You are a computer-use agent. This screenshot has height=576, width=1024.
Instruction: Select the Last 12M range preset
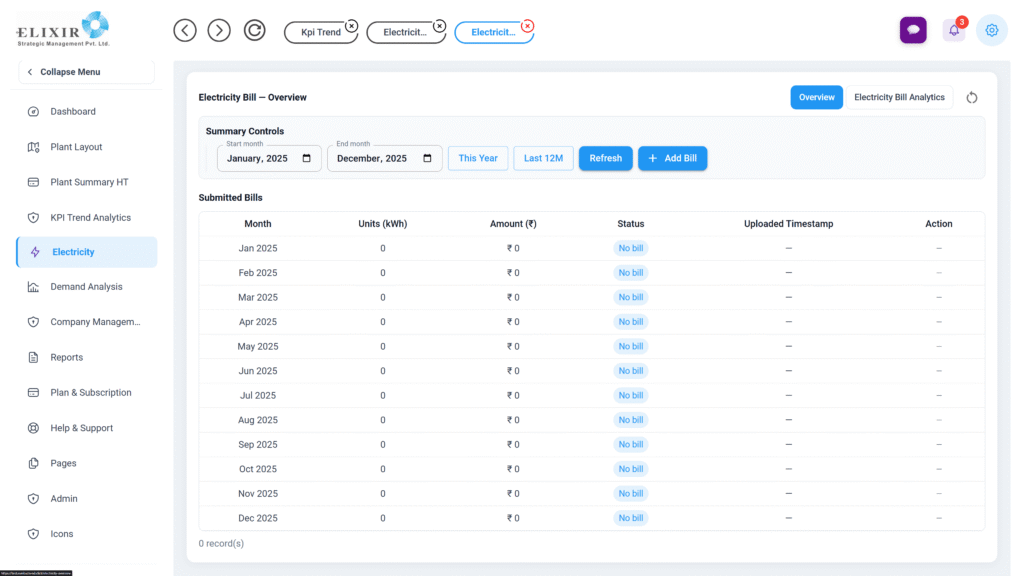click(x=543, y=158)
